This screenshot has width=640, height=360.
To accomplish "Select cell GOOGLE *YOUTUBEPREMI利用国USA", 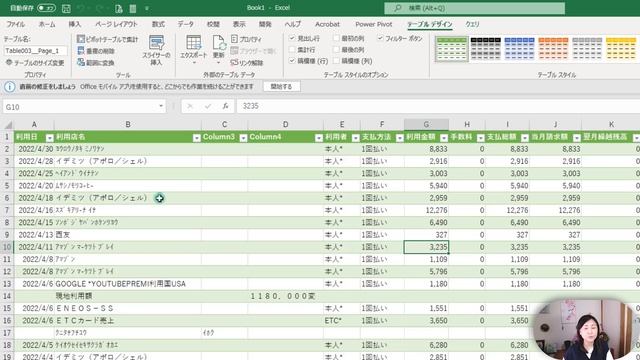I will tap(128, 284).
